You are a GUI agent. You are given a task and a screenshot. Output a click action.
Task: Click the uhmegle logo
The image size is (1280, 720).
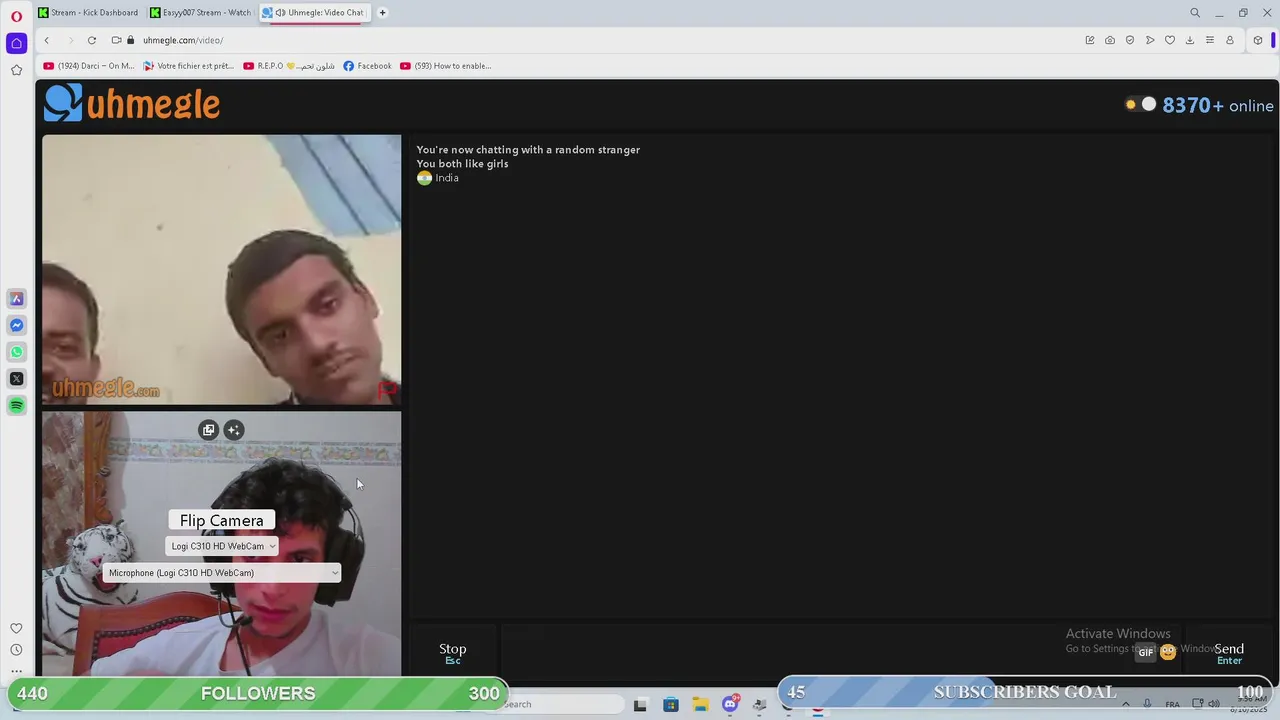point(132,104)
